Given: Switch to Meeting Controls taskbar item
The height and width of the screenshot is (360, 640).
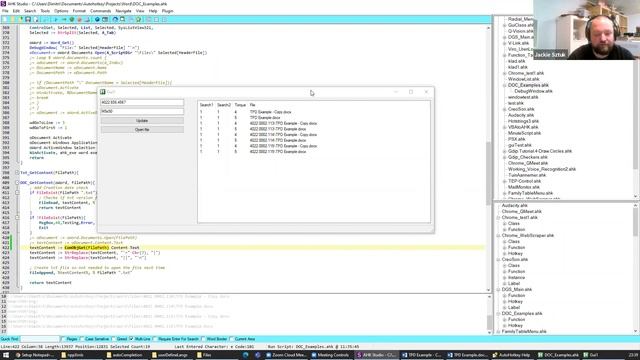Looking at the screenshot, I should (331, 355).
